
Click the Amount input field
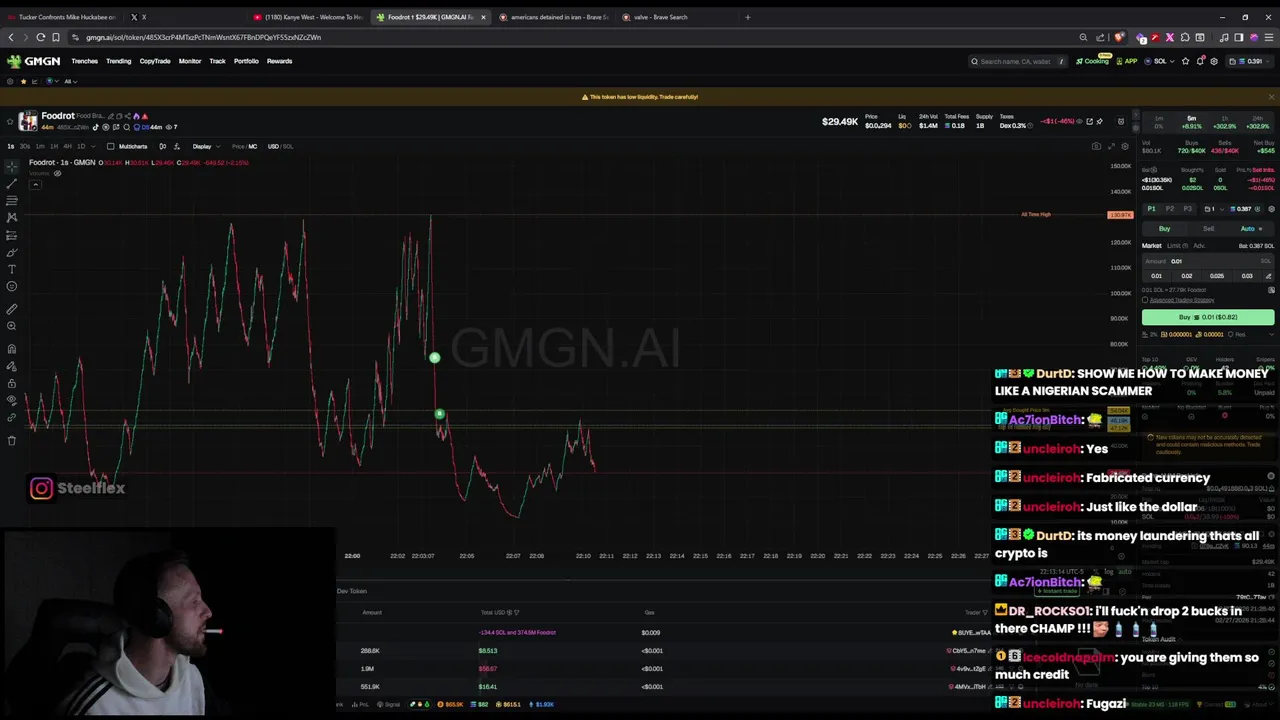pos(1208,261)
